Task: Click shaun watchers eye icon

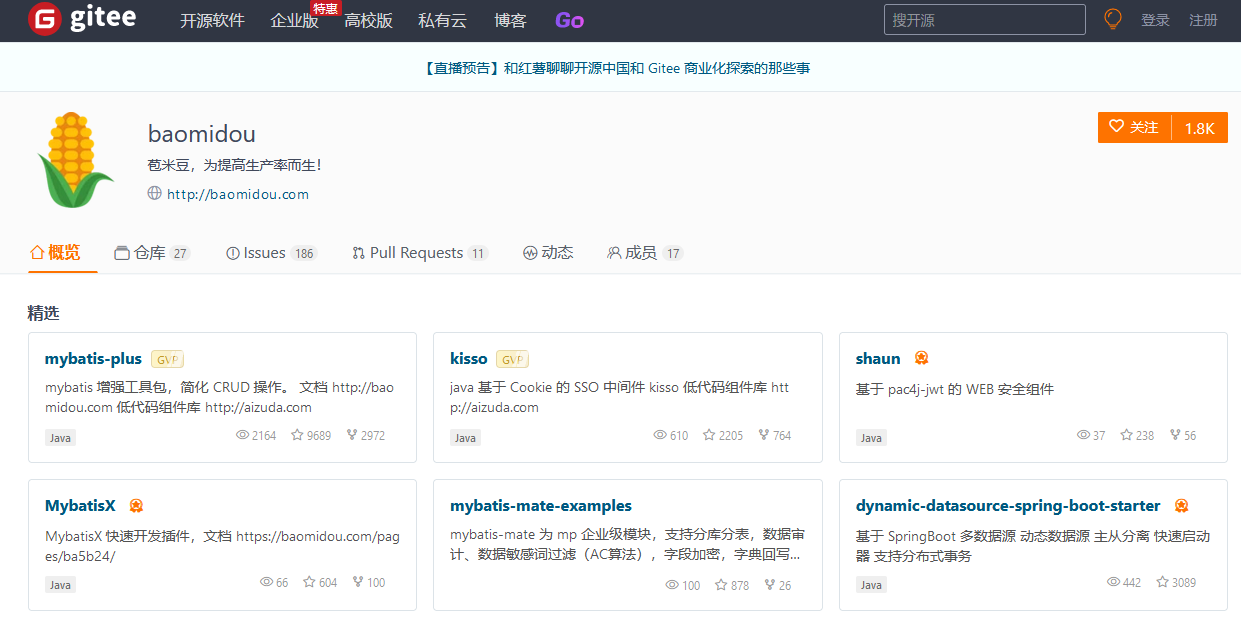Action: tap(1083, 435)
